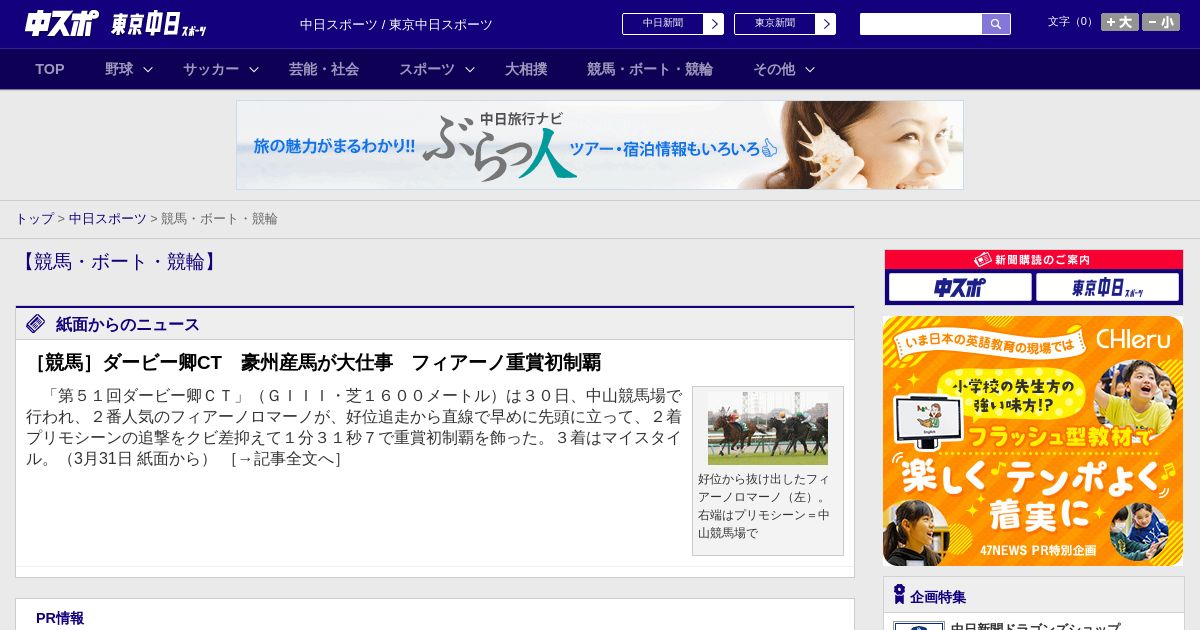1200x630 pixels.
Task: Click the 東京中日スポーツ logo in header
Action: pos(159,24)
